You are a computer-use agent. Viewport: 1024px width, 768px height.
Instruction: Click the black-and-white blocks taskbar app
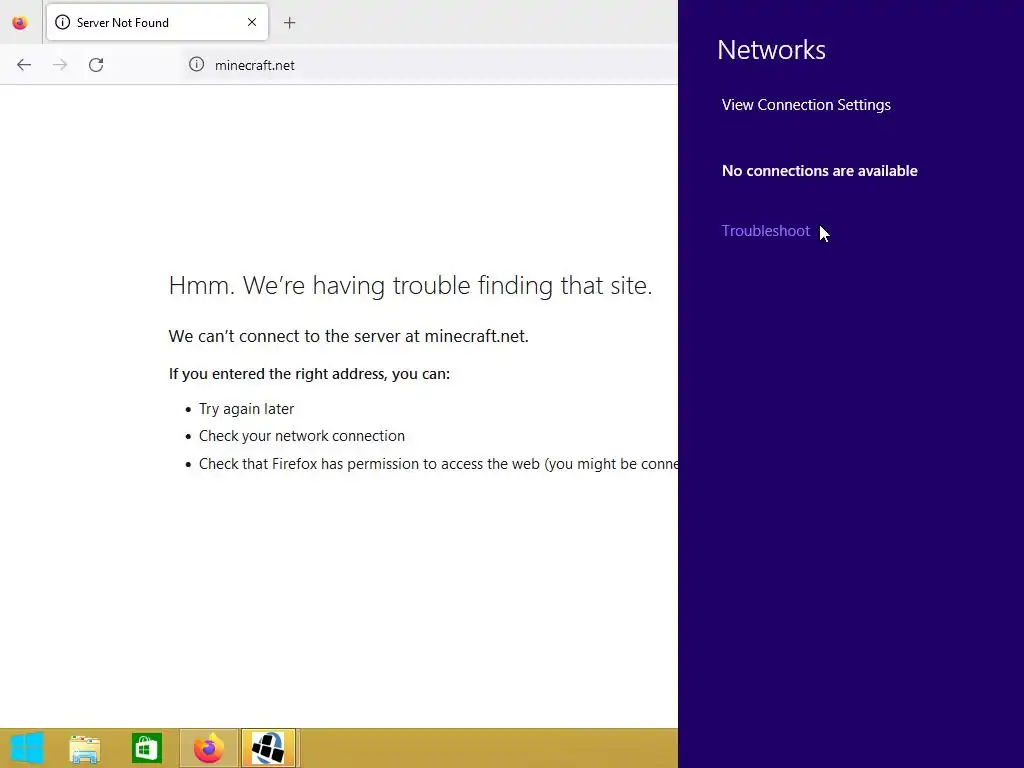(269, 748)
